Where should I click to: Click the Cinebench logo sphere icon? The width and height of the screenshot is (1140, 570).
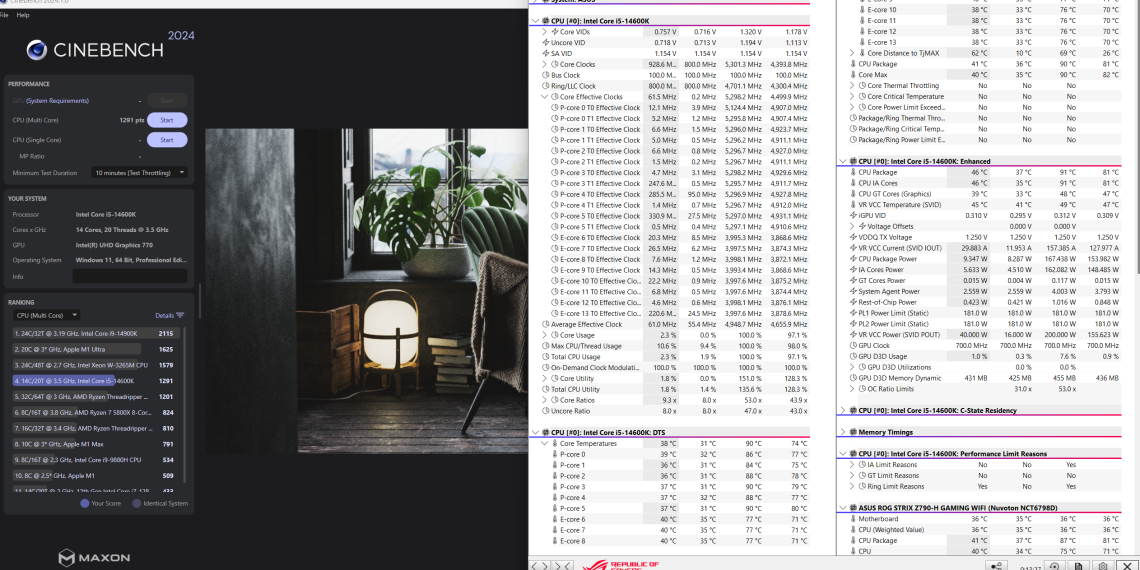click(x=37, y=49)
